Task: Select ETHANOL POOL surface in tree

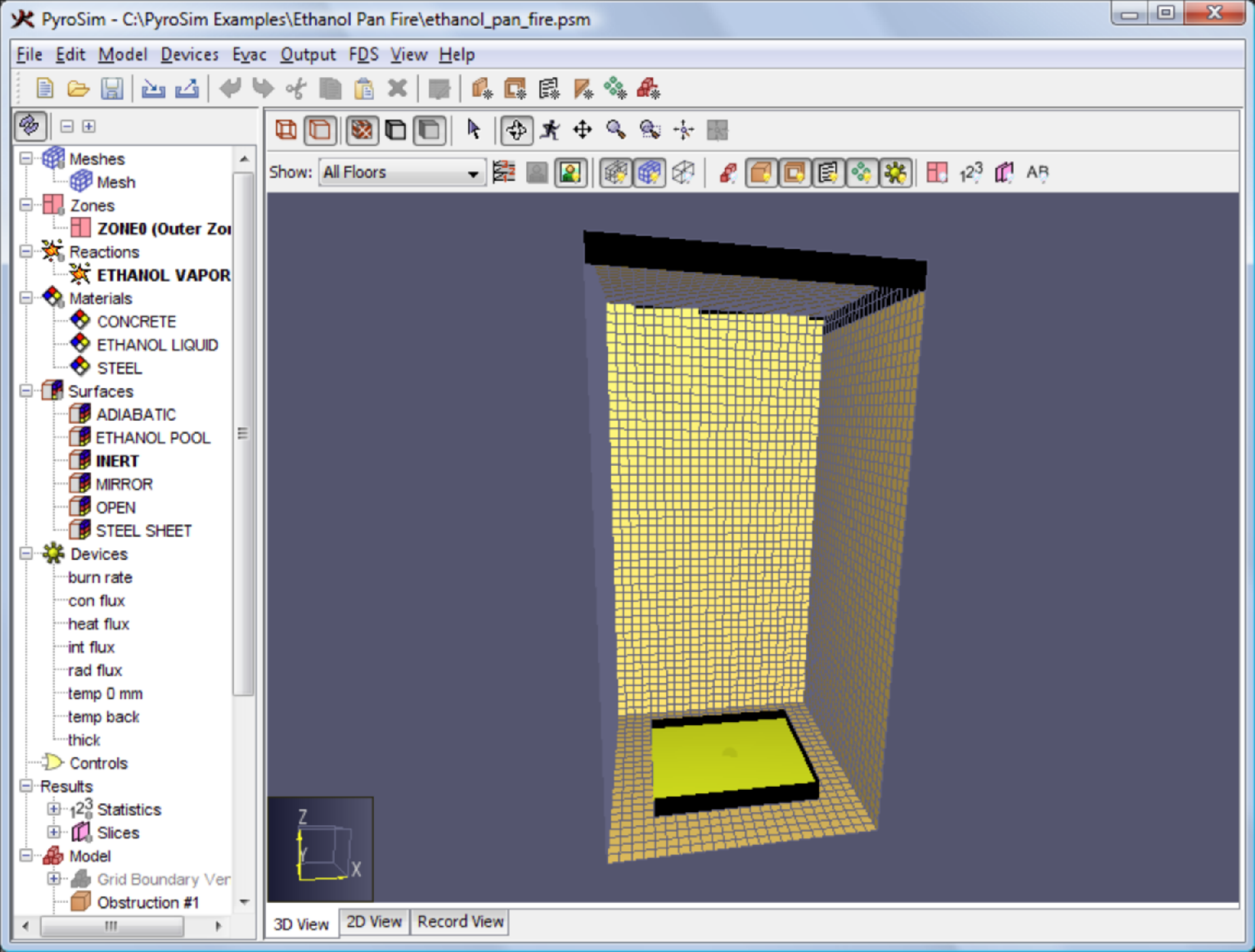Action: [x=152, y=438]
